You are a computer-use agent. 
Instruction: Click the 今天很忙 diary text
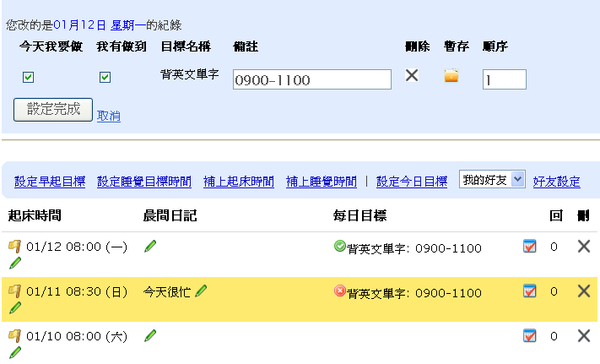(167, 292)
